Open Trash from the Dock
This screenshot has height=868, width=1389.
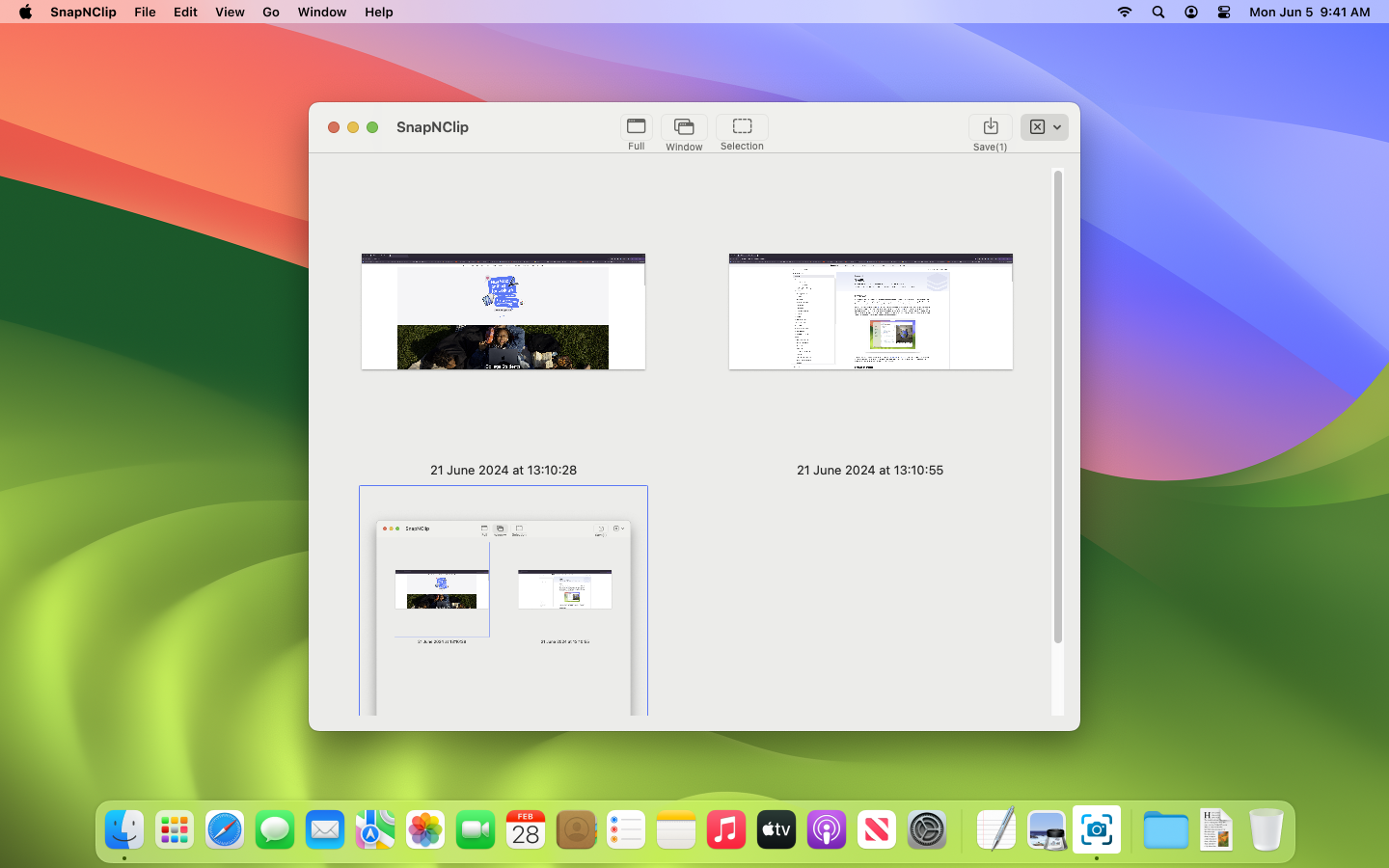pyautogui.click(x=1266, y=829)
